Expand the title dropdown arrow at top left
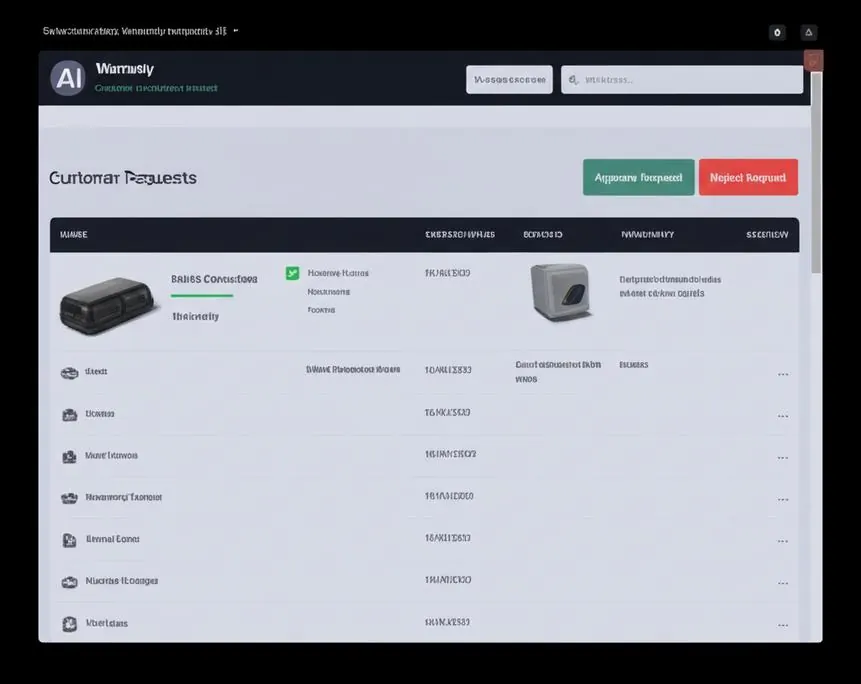This screenshot has height=684, width=861. point(236,31)
